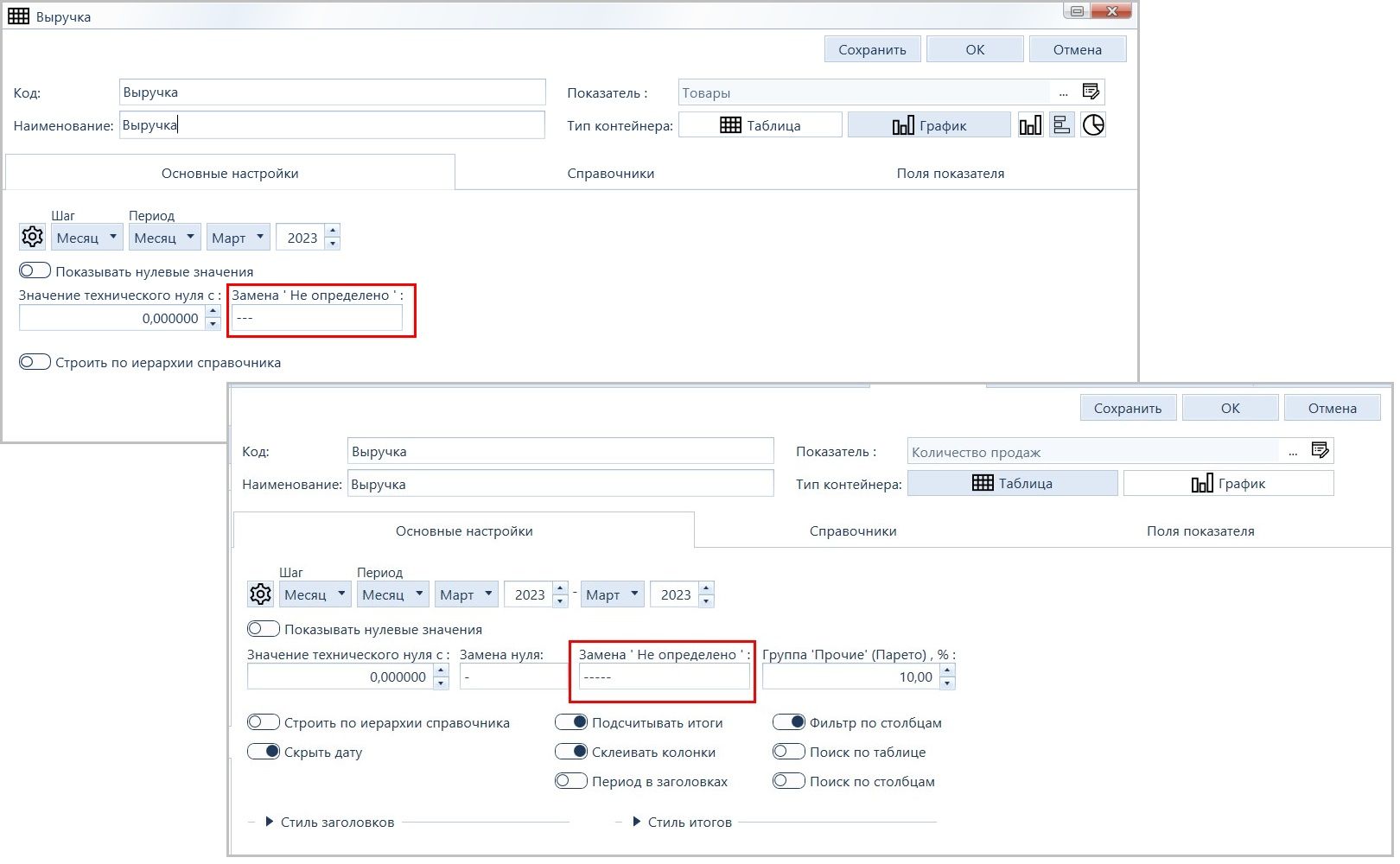Image resolution: width=1400 pixels, height=864 pixels.
Task: Switch to Справочники tab in the lower window
Action: tap(853, 530)
